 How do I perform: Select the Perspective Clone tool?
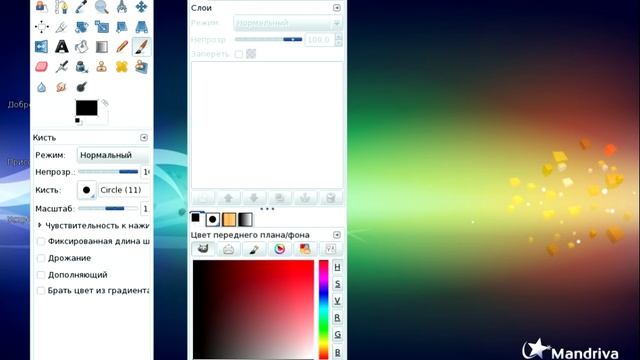coord(141,67)
